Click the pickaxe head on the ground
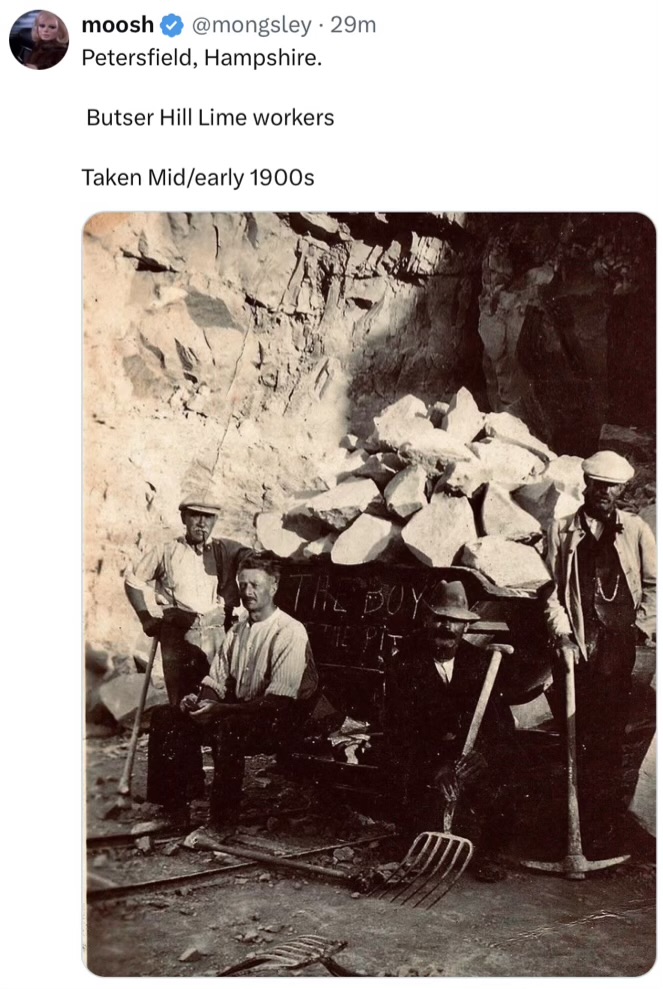Screen dimensions: 663x989 pos(576,865)
